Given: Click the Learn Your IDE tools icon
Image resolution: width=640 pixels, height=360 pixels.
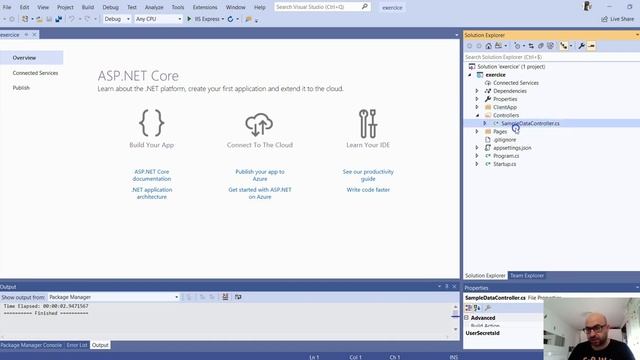Looking at the screenshot, I should point(368,123).
